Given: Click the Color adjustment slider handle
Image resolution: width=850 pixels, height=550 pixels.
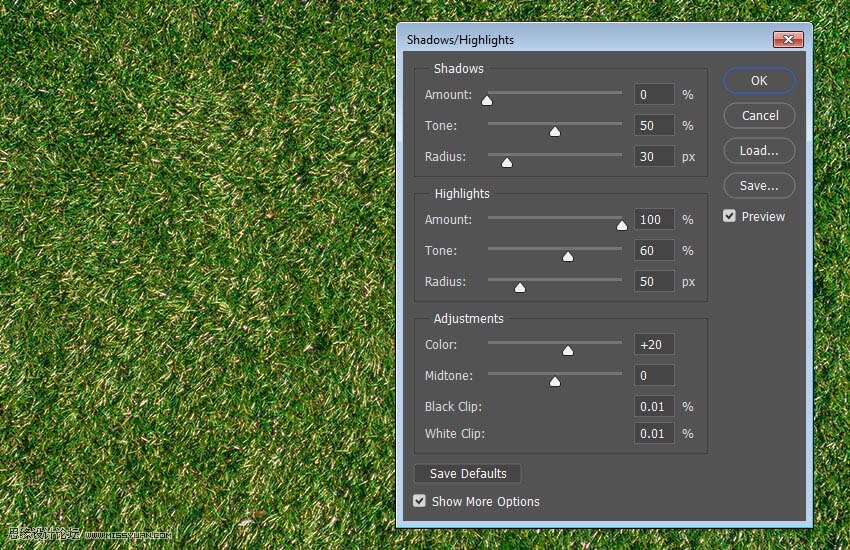Looking at the screenshot, I should click(x=568, y=350).
